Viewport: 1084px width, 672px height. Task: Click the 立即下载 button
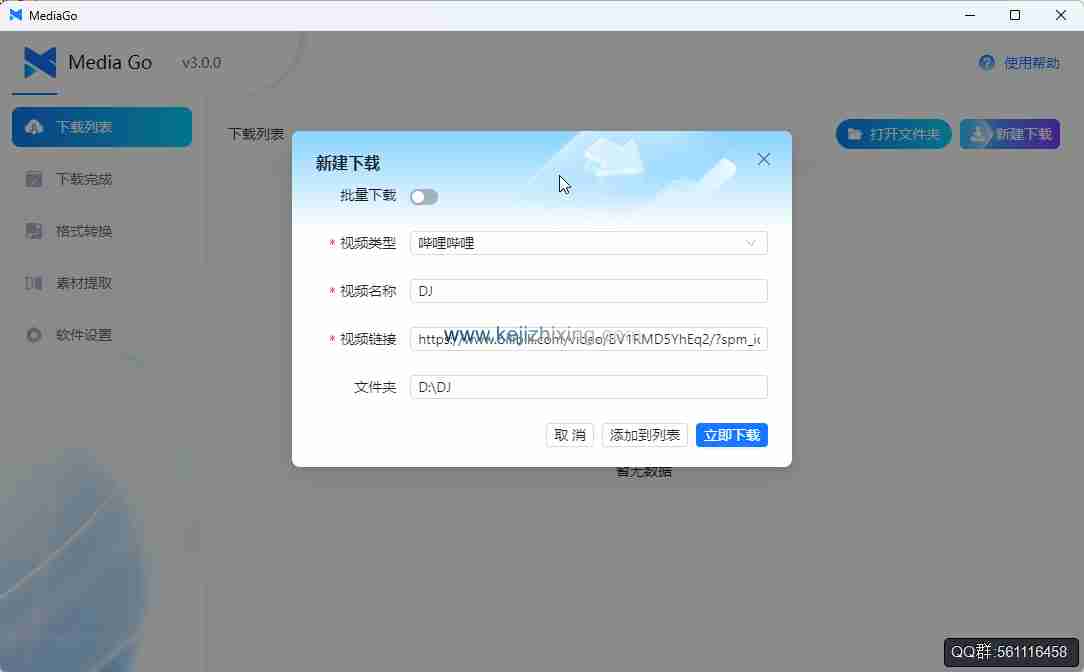[x=731, y=435]
